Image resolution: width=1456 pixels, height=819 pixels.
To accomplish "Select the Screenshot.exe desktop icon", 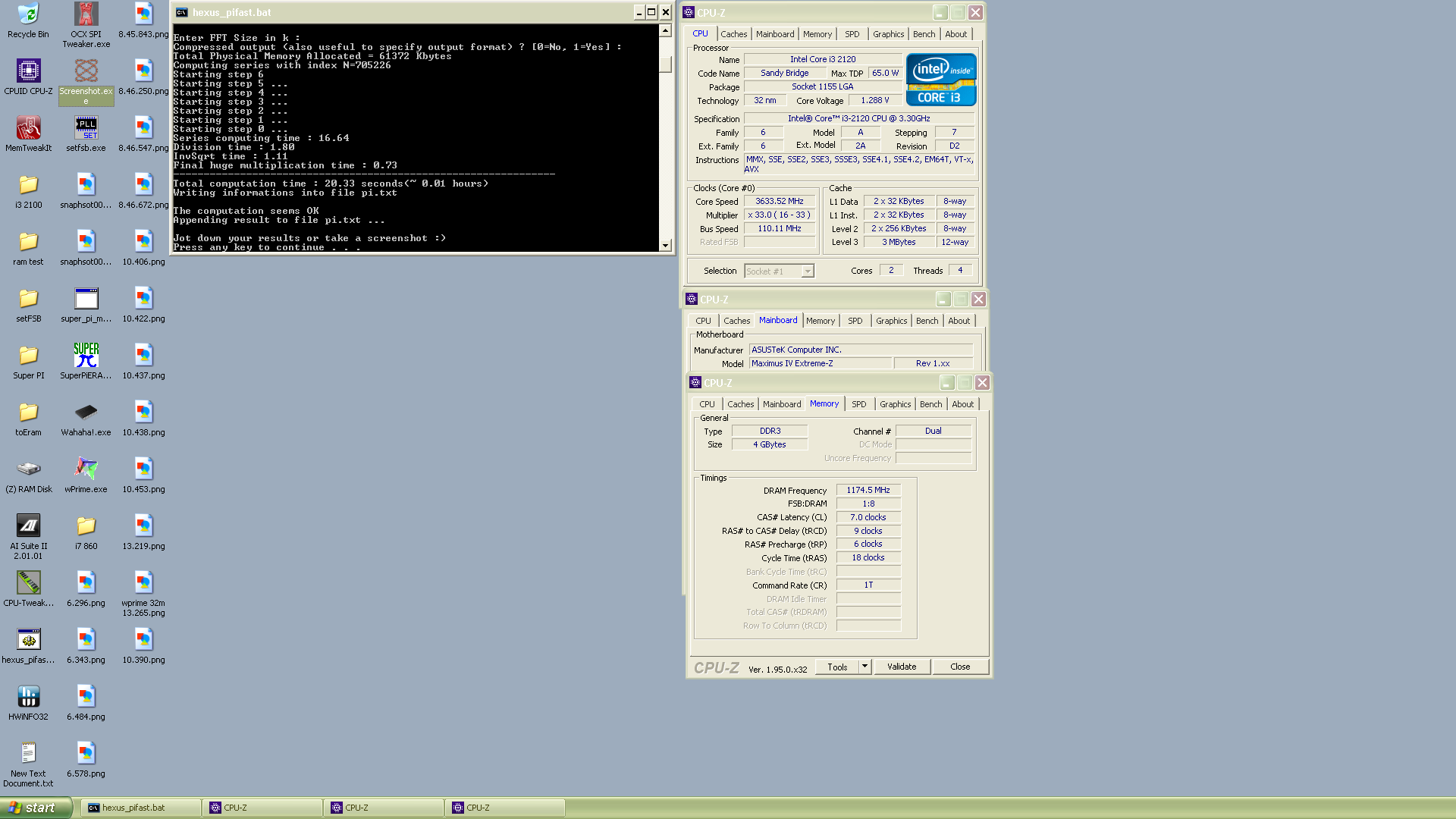I will 86,82.
